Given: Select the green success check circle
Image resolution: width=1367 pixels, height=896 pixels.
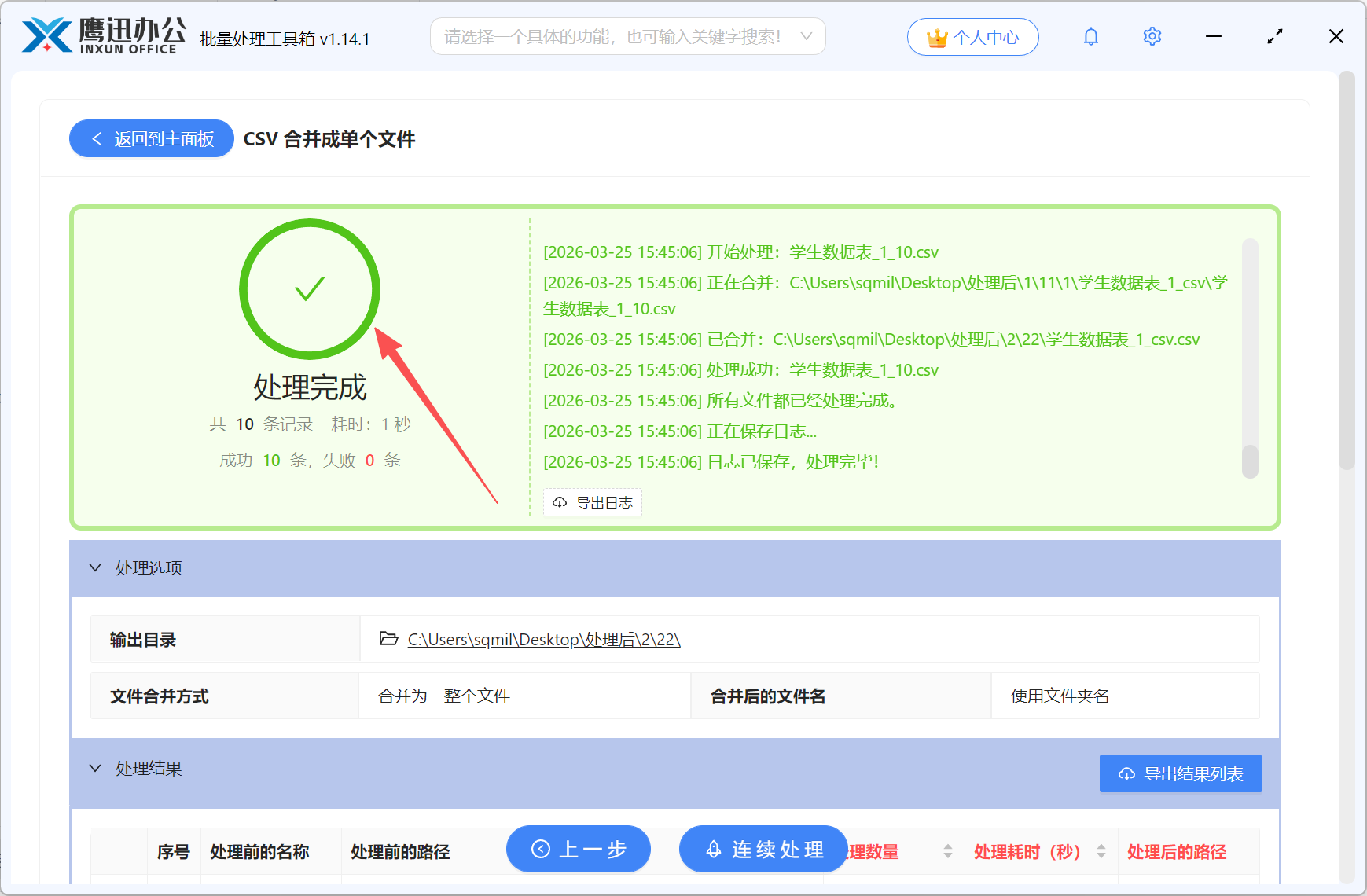Looking at the screenshot, I should tap(309, 289).
